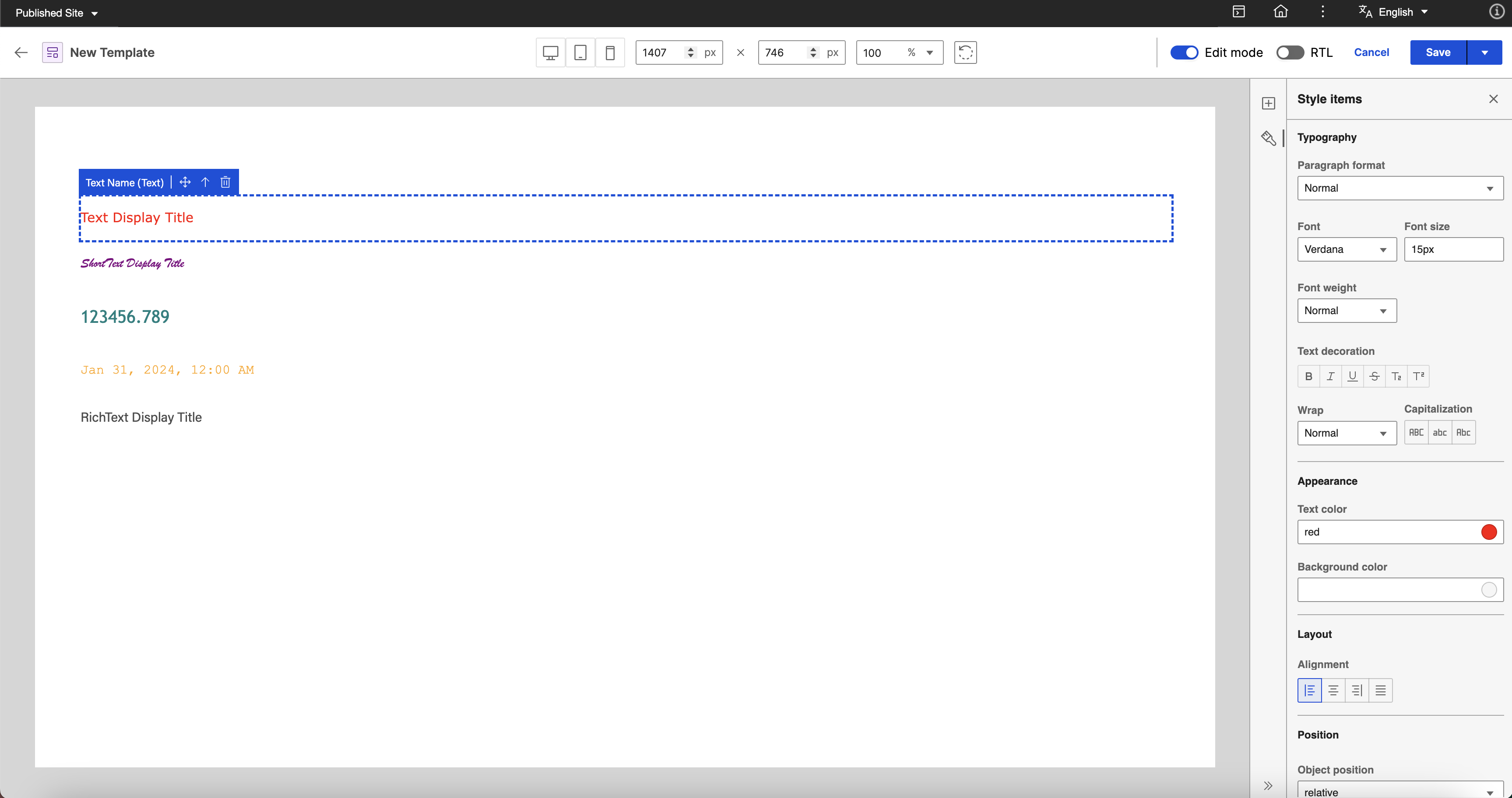Open the style paintbrush panel icon
1512x798 pixels.
tap(1269, 138)
